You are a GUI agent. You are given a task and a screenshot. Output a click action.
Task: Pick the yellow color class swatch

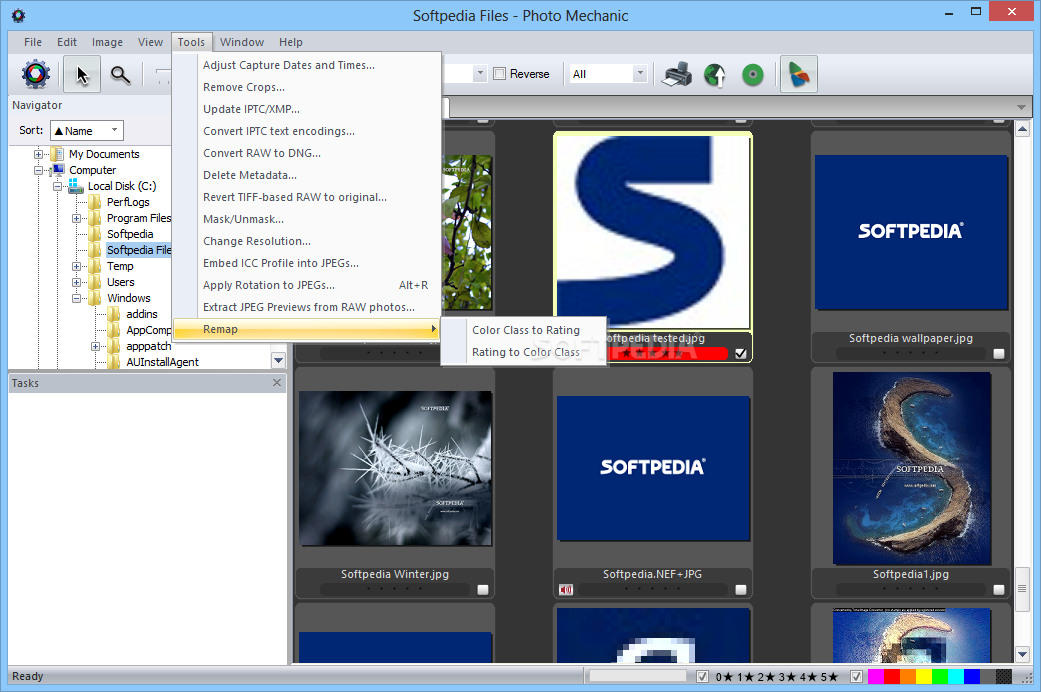[923, 677]
